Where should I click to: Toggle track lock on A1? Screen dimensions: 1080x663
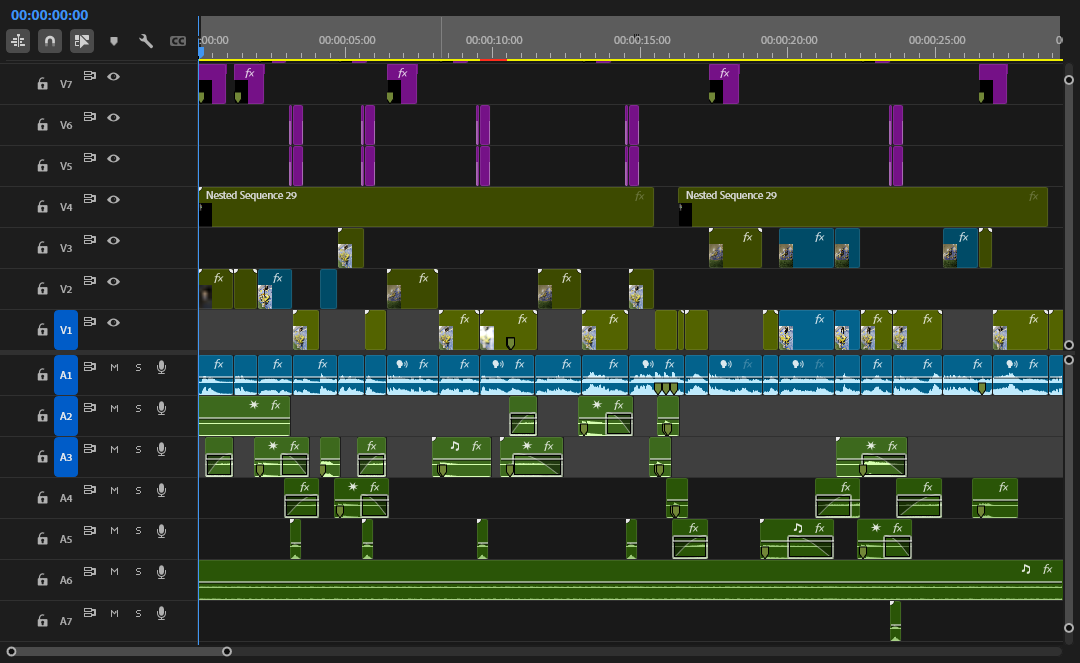coord(42,375)
